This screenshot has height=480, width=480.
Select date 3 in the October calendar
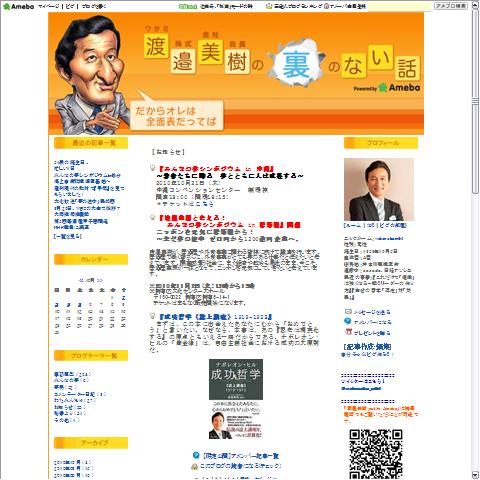click(57, 305)
